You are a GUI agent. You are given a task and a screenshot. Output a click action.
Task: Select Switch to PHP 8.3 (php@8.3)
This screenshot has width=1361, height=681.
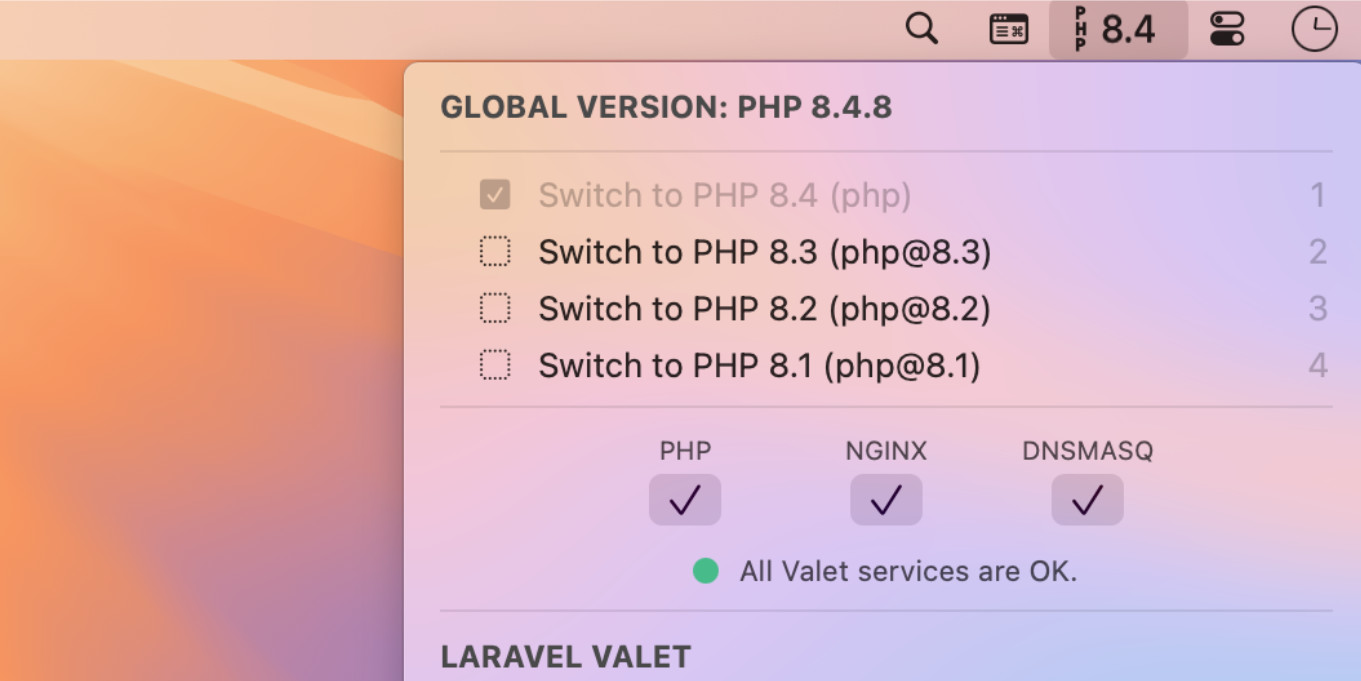click(764, 252)
